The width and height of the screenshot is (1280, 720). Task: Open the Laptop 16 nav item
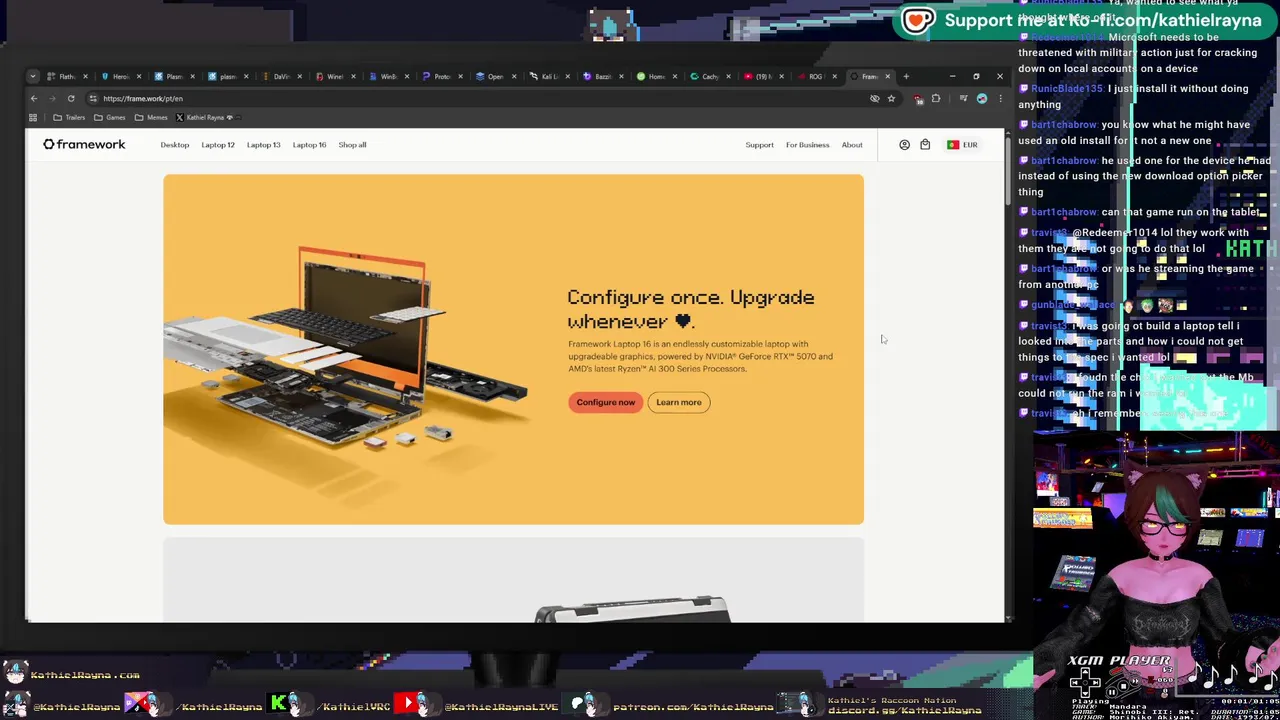(x=309, y=145)
